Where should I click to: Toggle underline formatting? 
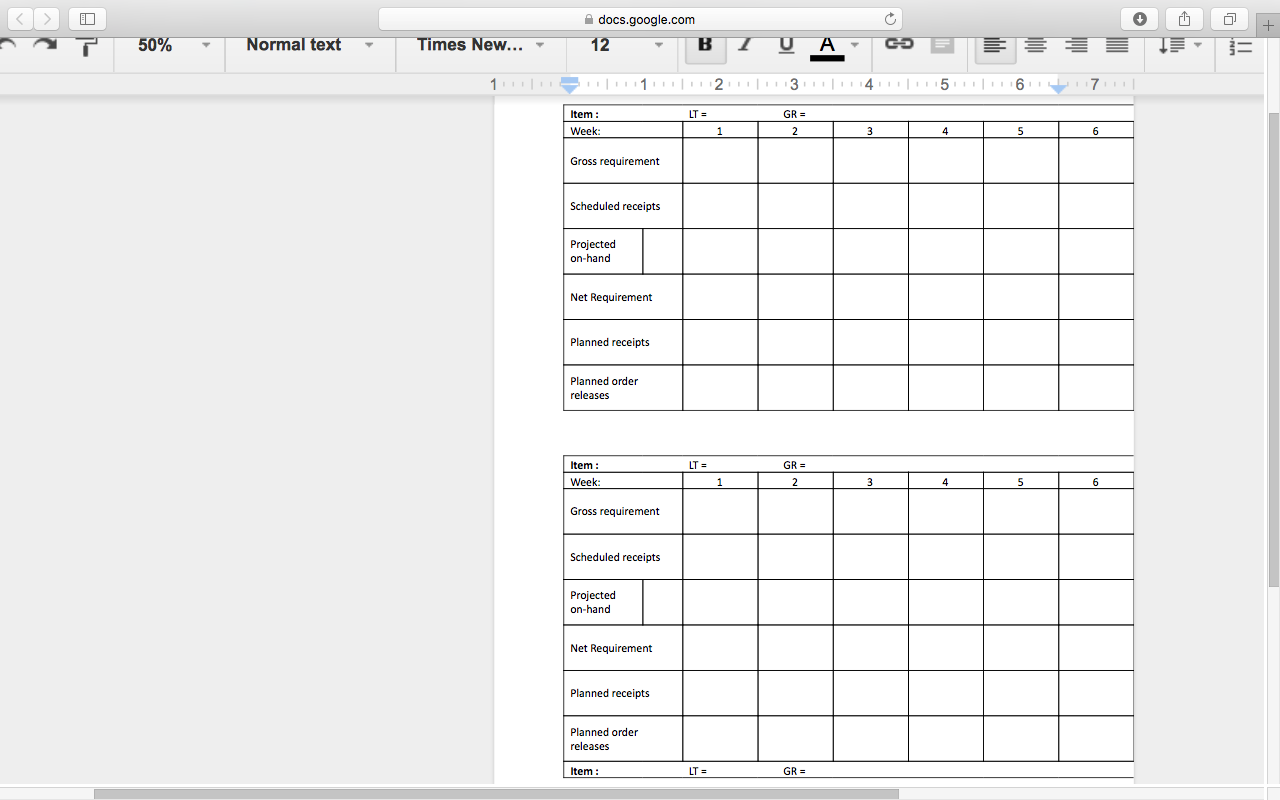tap(786, 45)
